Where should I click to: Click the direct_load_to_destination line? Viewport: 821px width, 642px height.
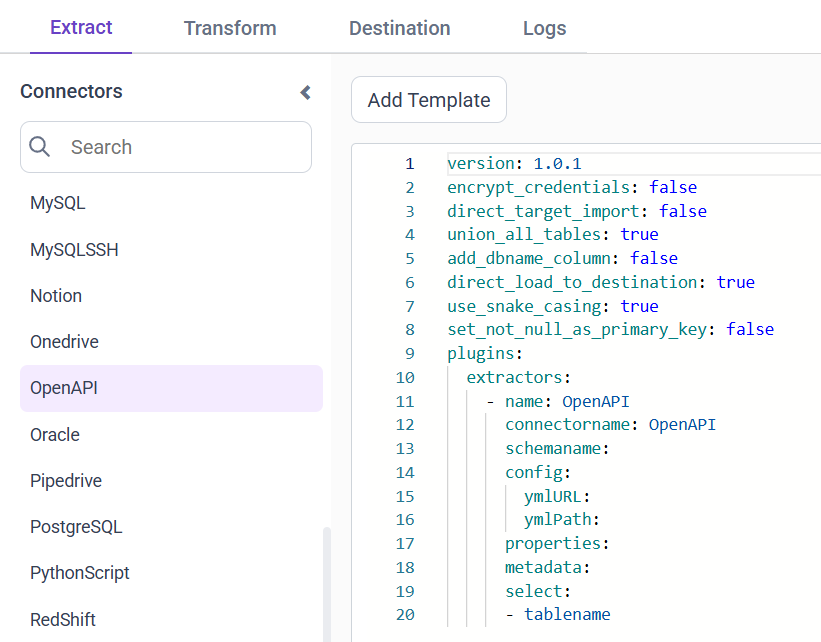(x=601, y=282)
